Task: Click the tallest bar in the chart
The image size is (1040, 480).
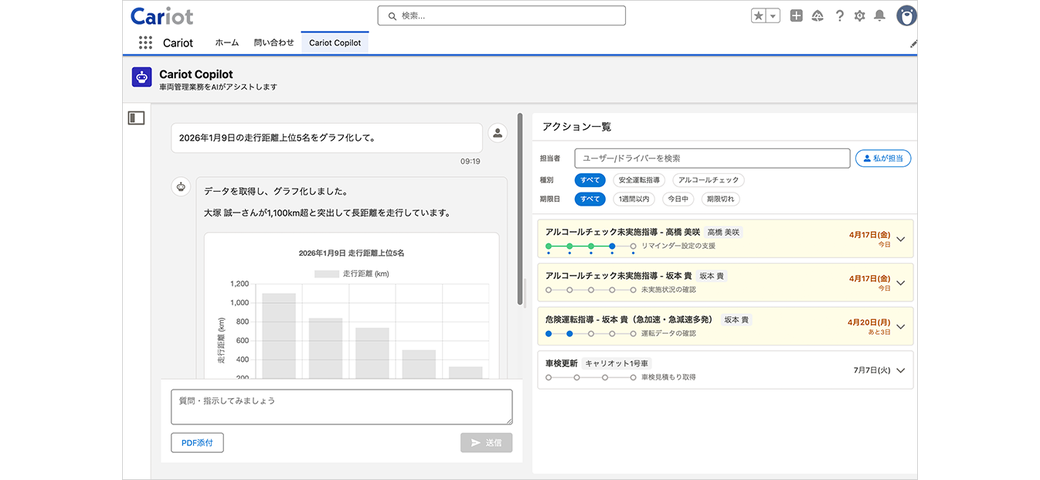Action: [279, 335]
